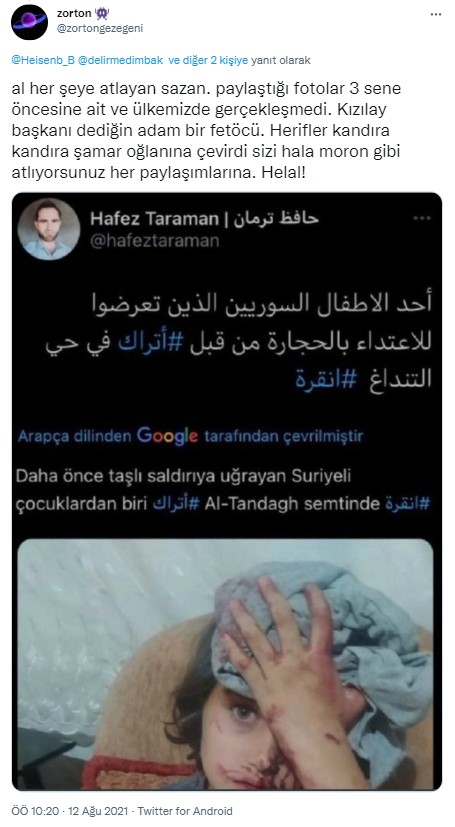
Task: Open the @delirmedimbak mention
Action: point(121,60)
